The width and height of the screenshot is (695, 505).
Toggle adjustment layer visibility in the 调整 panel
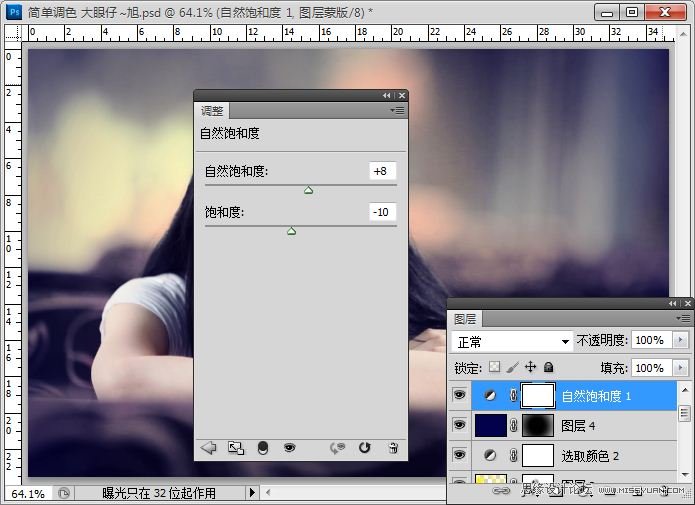(x=289, y=448)
